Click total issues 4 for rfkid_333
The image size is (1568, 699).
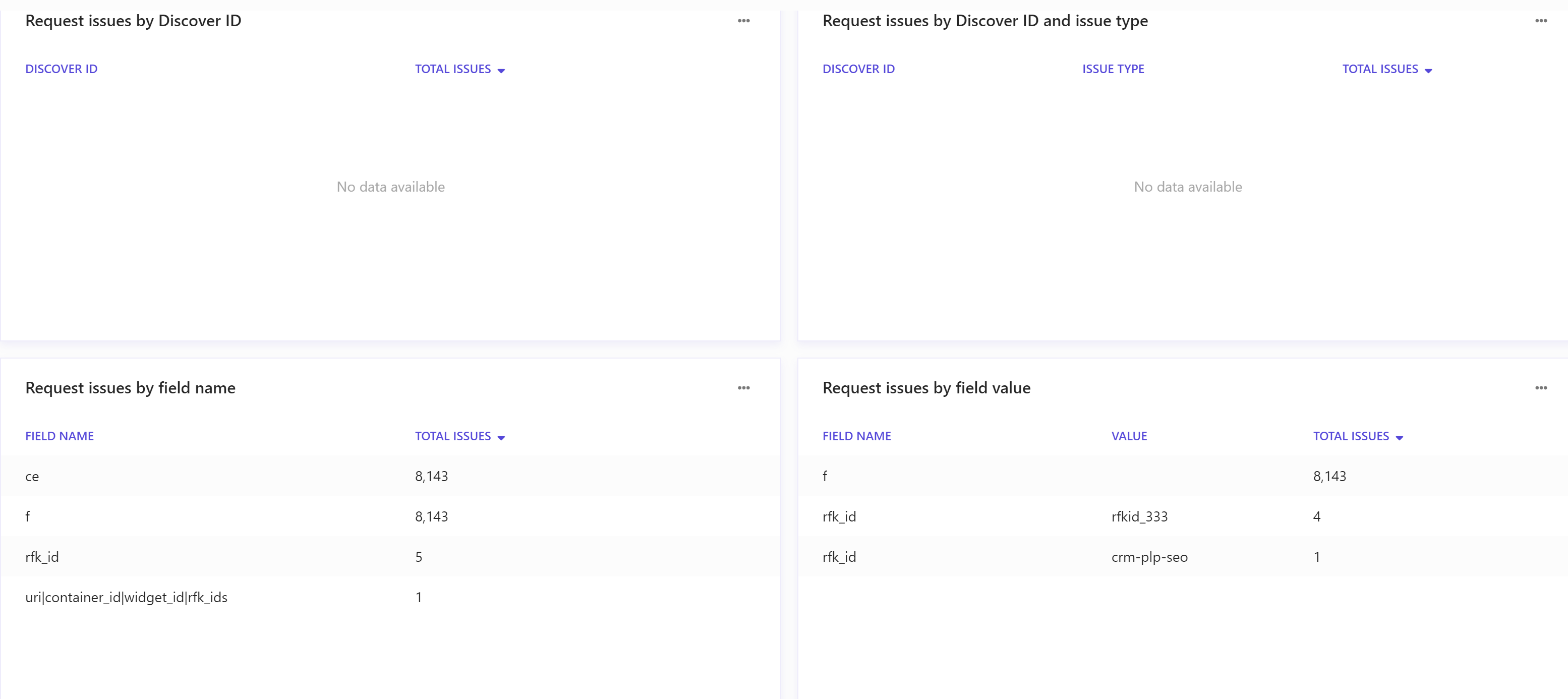click(1317, 516)
